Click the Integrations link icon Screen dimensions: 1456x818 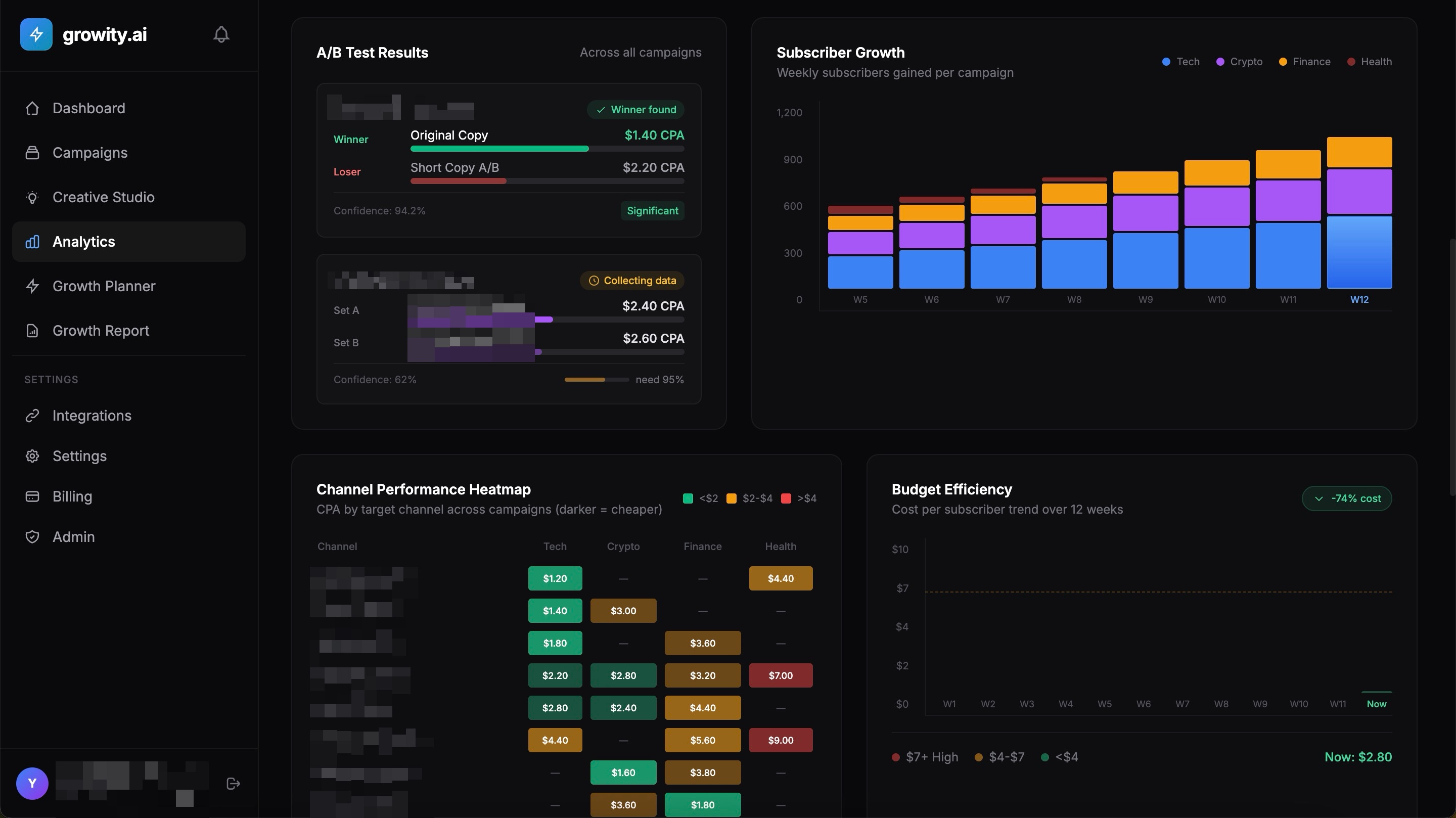32,416
